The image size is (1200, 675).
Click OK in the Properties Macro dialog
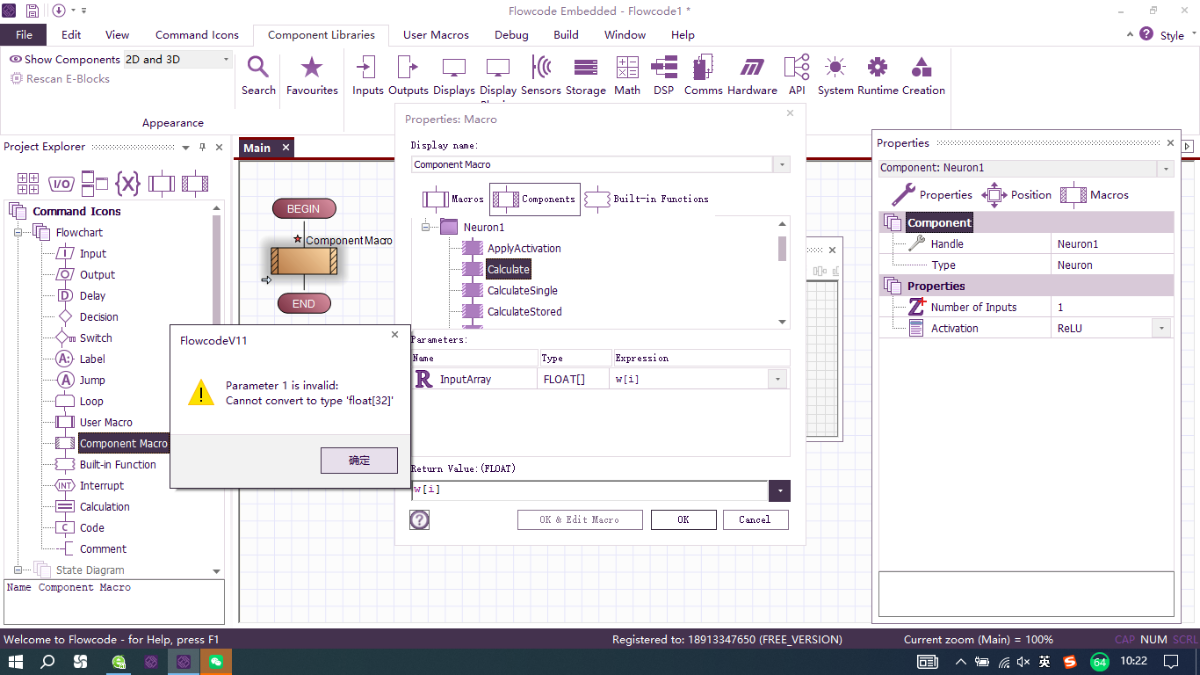[x=683, y=520]
